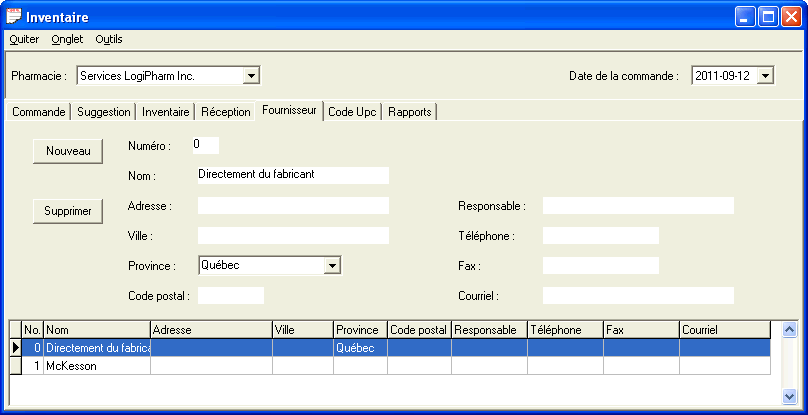The image size is (808, 415).
Task: Switch to the Suggestion tab
Action: pos(104,112)
